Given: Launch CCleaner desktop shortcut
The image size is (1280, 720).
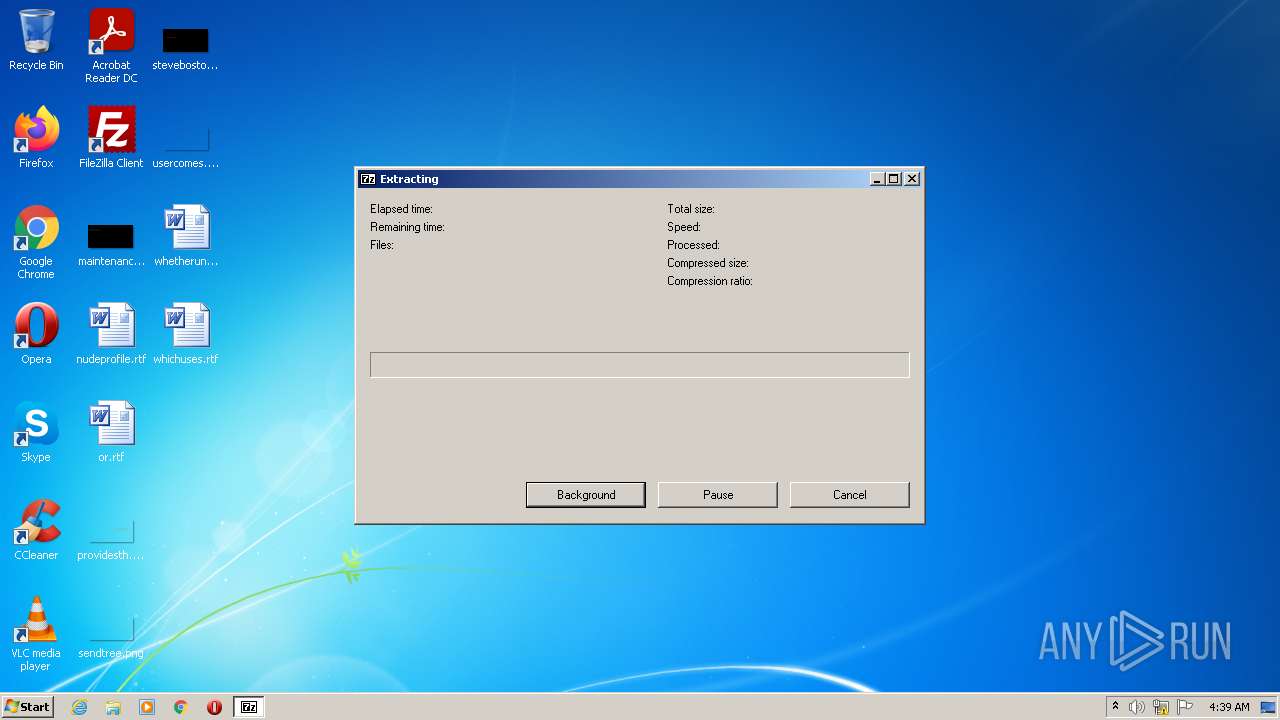Looking at the screenshot, I should [36, 530].
